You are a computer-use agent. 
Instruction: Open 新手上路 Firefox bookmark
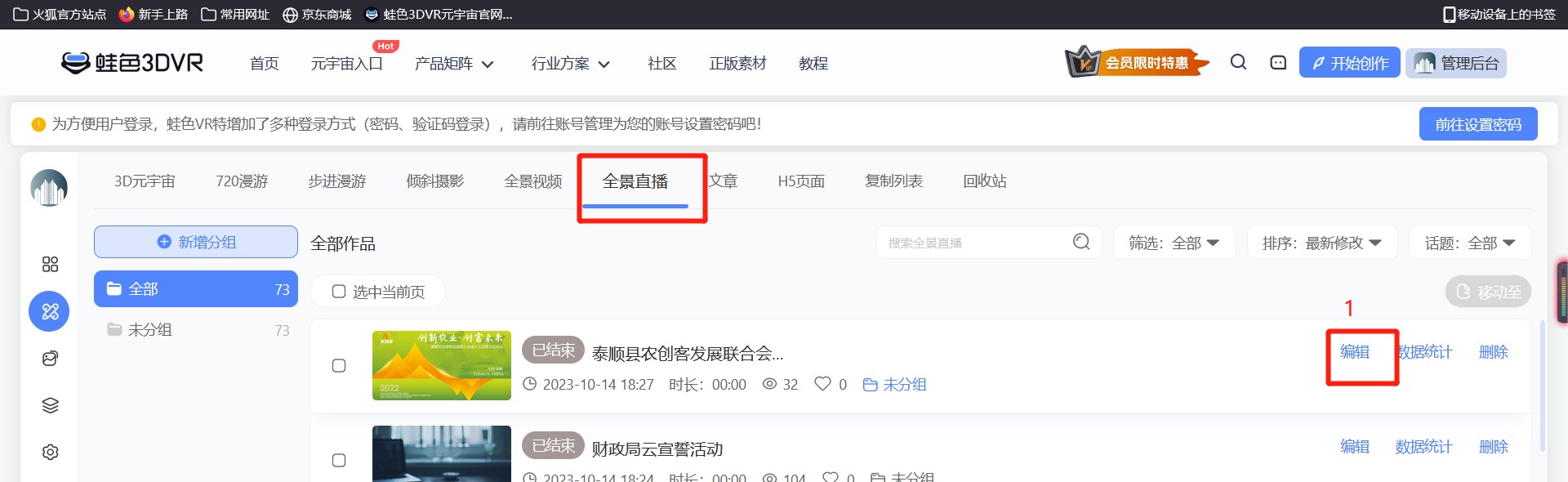click(154, 14)
